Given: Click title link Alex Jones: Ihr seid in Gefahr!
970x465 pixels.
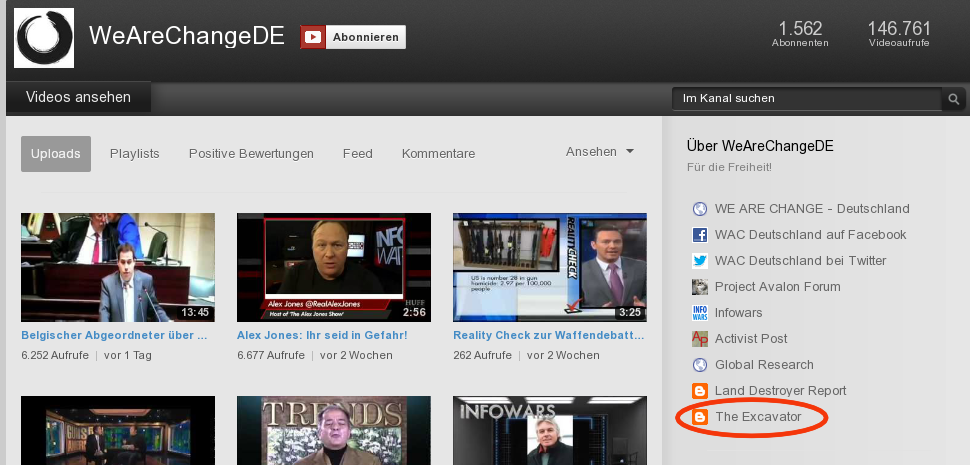Looking at the screenshot, I should (322, 335).
